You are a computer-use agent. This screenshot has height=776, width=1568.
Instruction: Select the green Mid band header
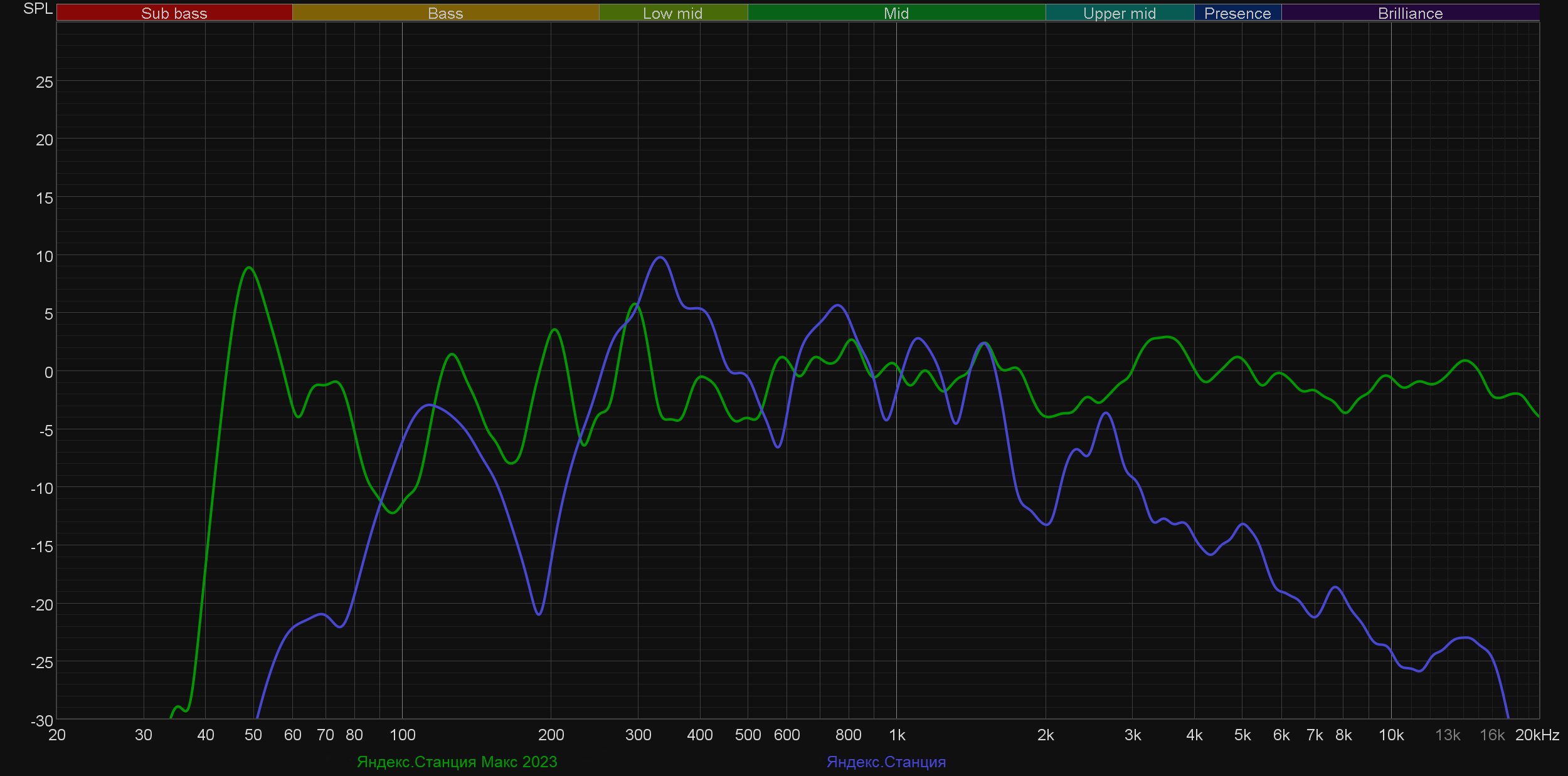click(x=896, y=13)
